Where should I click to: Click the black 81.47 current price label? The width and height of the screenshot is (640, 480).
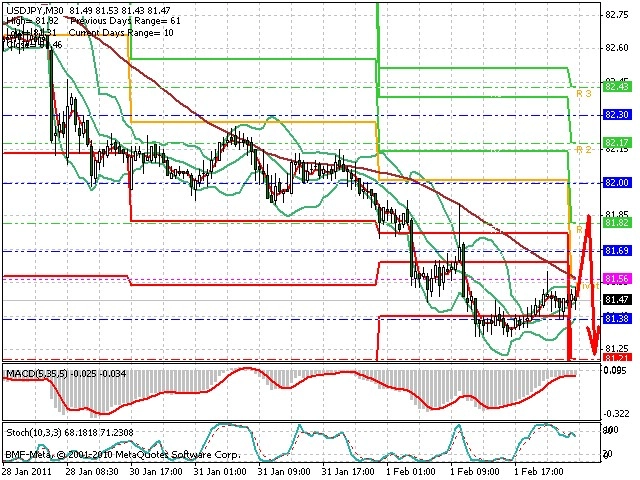[617, 300]
